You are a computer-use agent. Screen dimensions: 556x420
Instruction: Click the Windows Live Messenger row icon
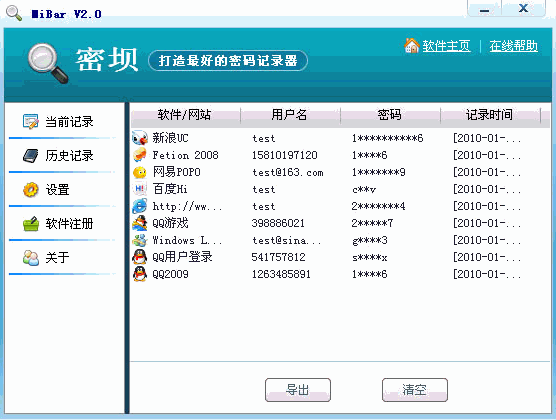coord(140,240)
